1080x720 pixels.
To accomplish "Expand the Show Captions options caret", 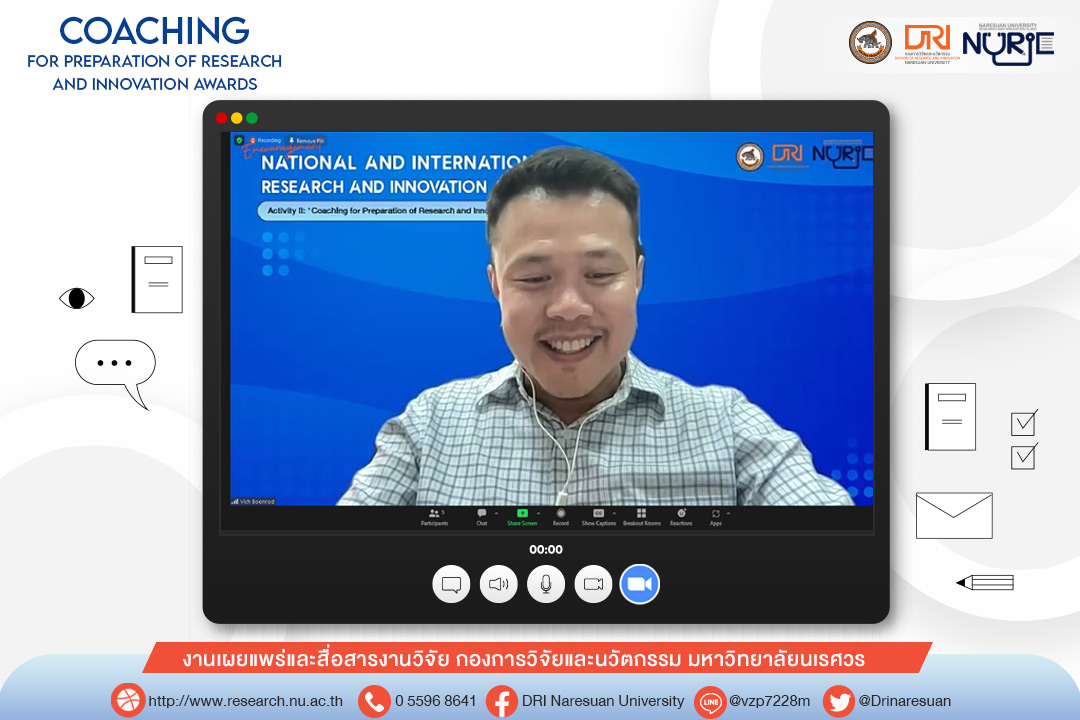I will [x=614, y=513].
